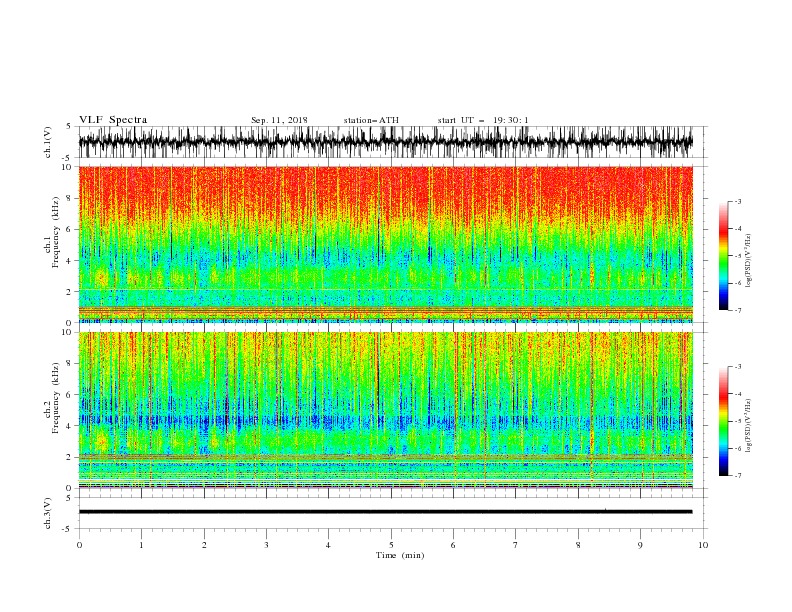Click time axis tick label "3"
This screenshot has width=792, height=612.
[x=266, y=545]
